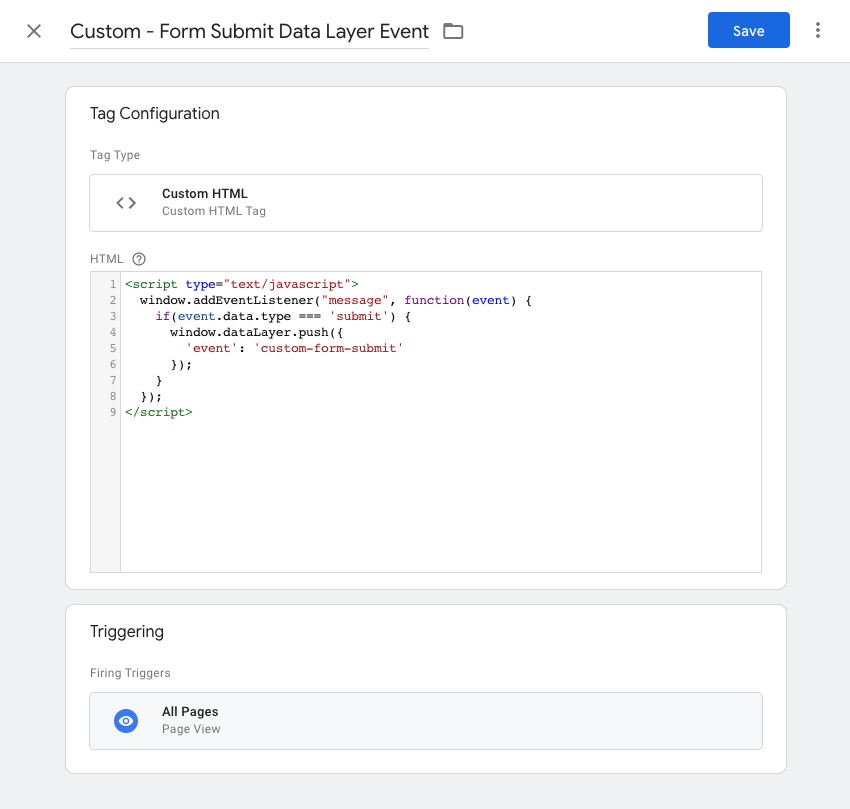Click the Tag Configuration heading
The width and height of the screenshot is (850, 809).
tap(154, 113)
